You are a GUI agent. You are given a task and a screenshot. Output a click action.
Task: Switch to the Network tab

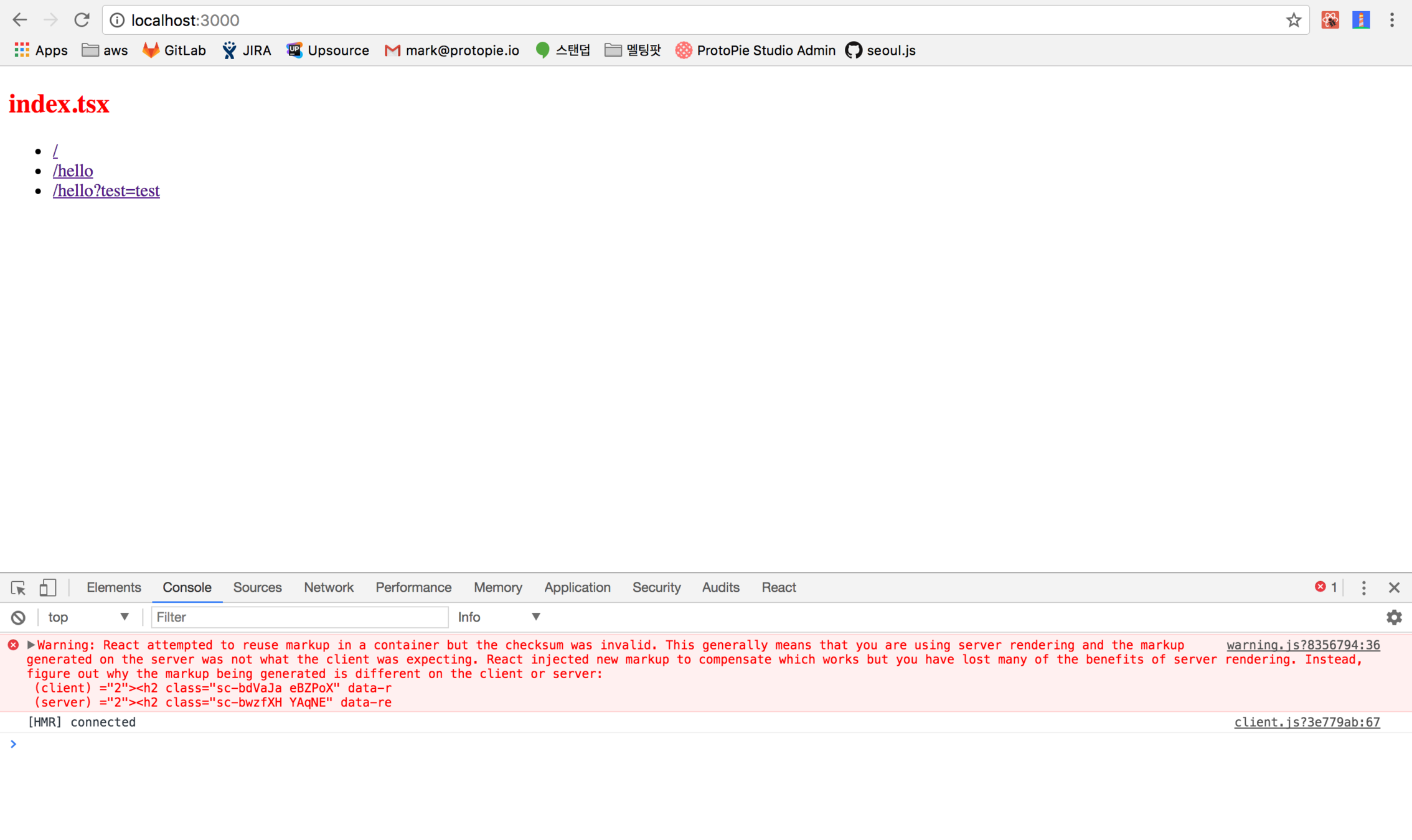click(x=328, y=587)
